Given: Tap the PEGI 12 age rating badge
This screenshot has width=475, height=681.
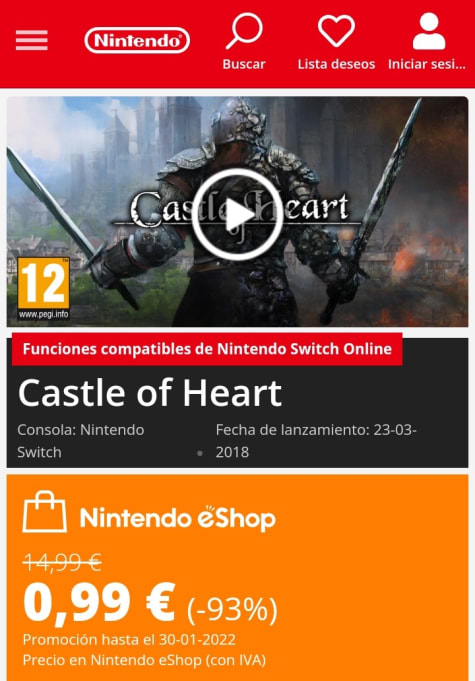Looking at the screenshot, I should [x=43, y=288].
